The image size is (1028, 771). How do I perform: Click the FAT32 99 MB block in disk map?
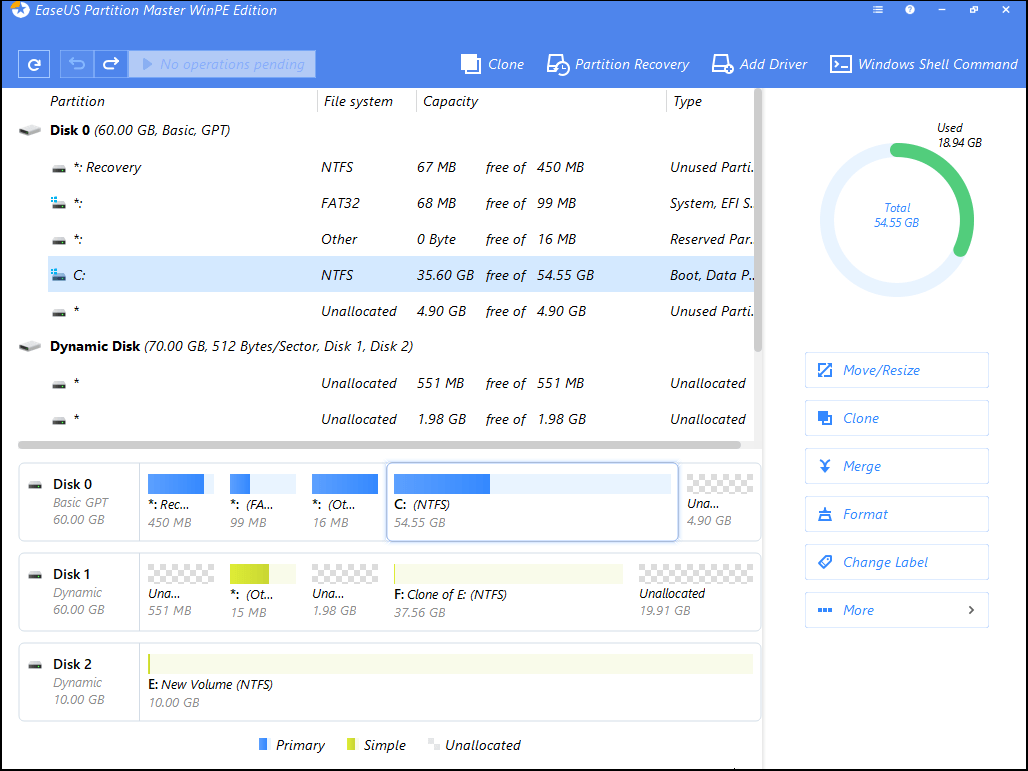click(262, 502)
